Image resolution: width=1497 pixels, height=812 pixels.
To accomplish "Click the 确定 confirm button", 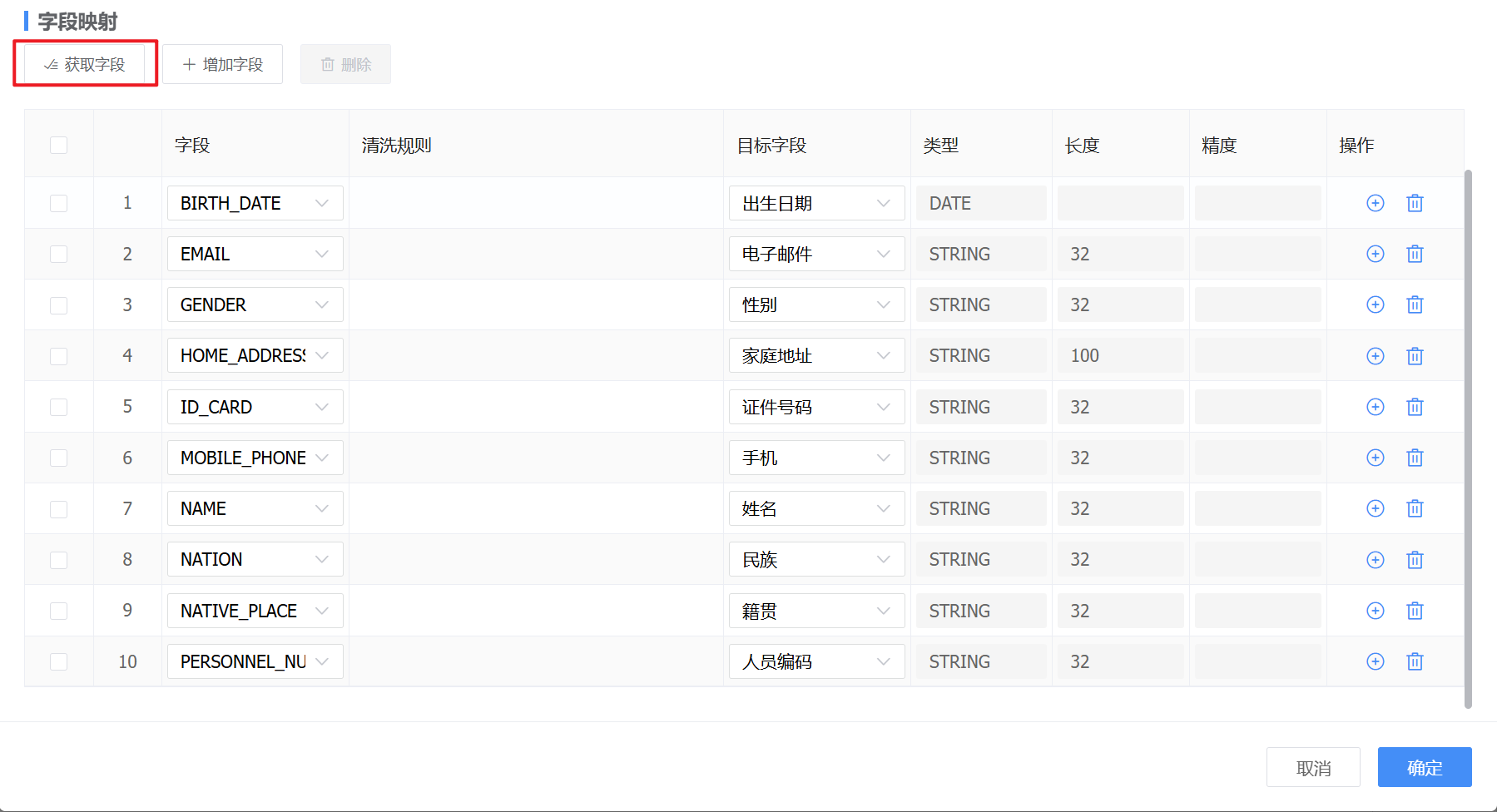I will pyautogui.click(x=1424, y=767).
